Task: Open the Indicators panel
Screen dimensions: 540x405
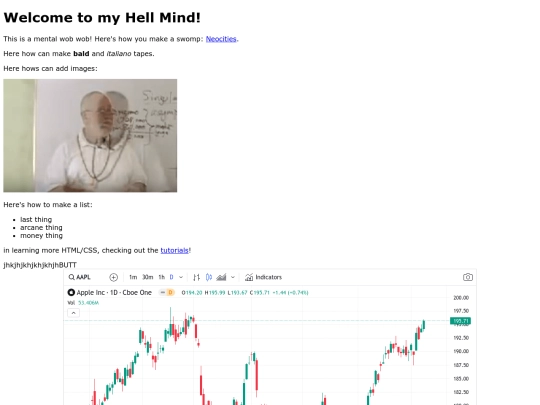Action: pyautogui.click(x=263, y=277)
